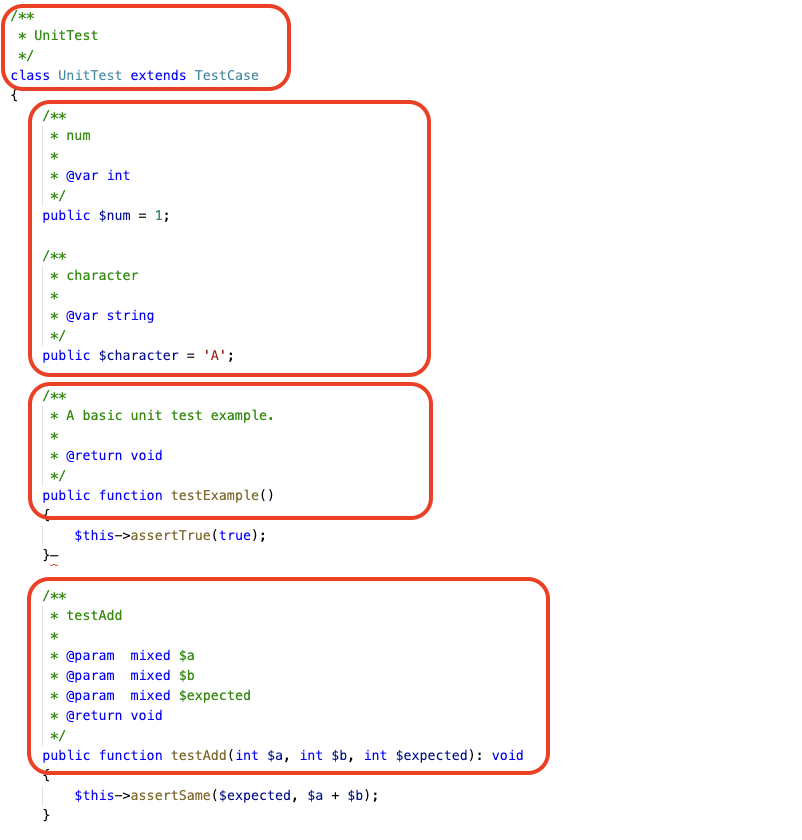
Task: Select the TestCase parent class name
Action: point(226,75)
